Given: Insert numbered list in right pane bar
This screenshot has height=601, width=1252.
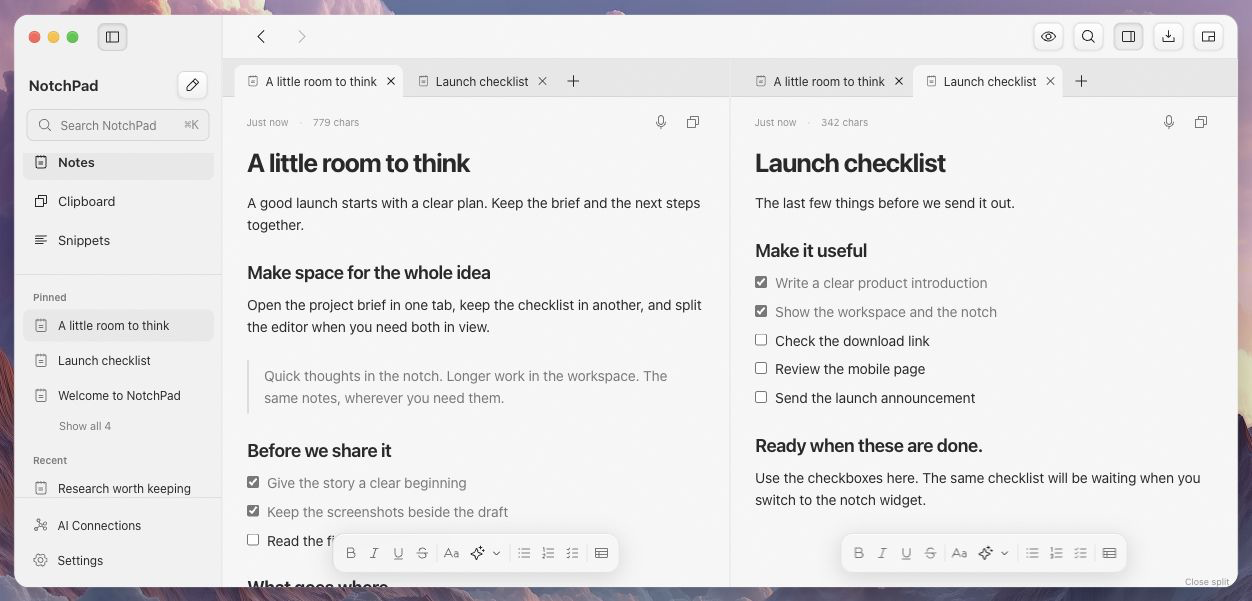Looking at the screenshot, I should (x=1056, y=553).
